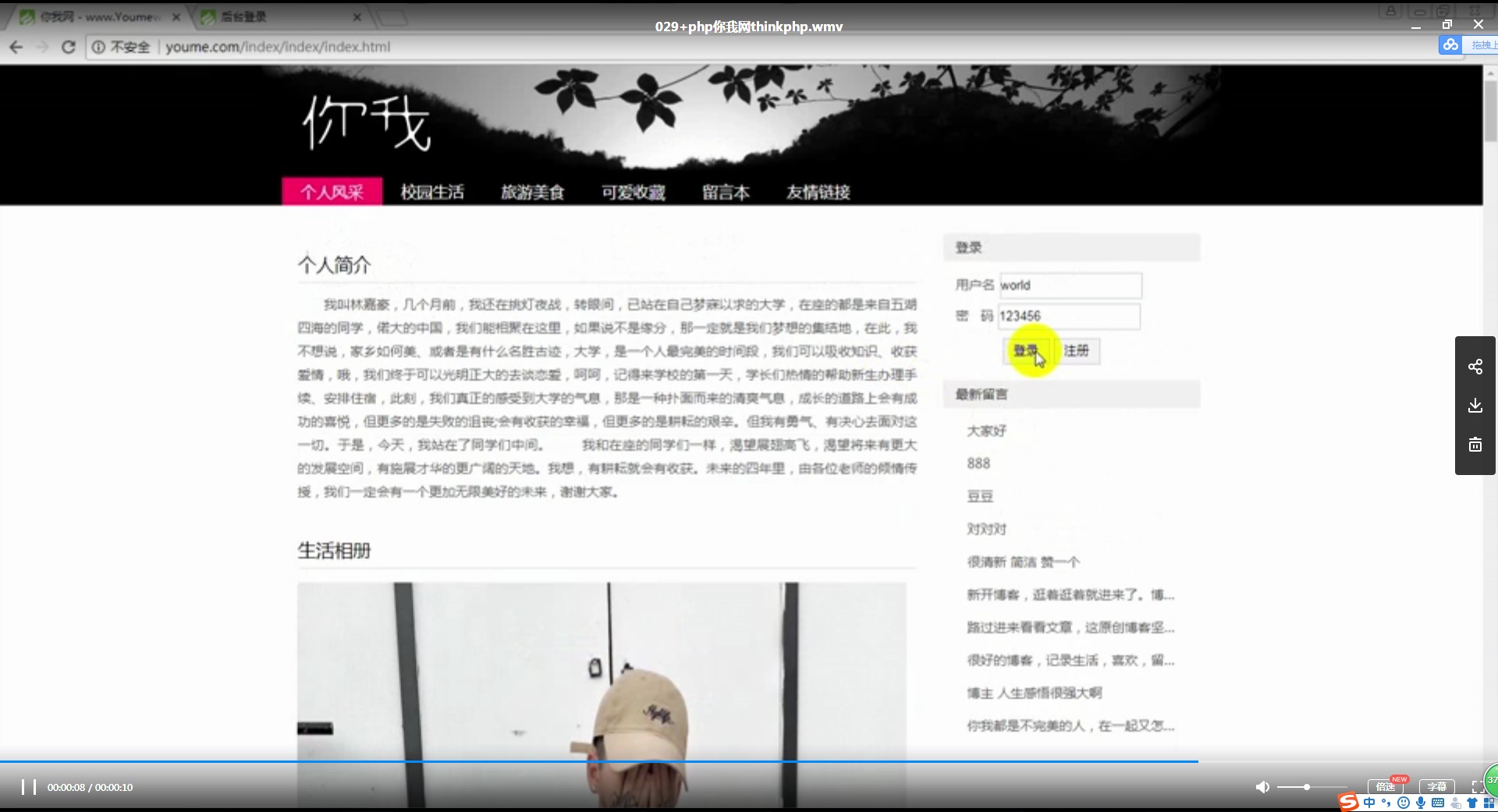Enter fullscreen mode in the player

click(1477, 787)
